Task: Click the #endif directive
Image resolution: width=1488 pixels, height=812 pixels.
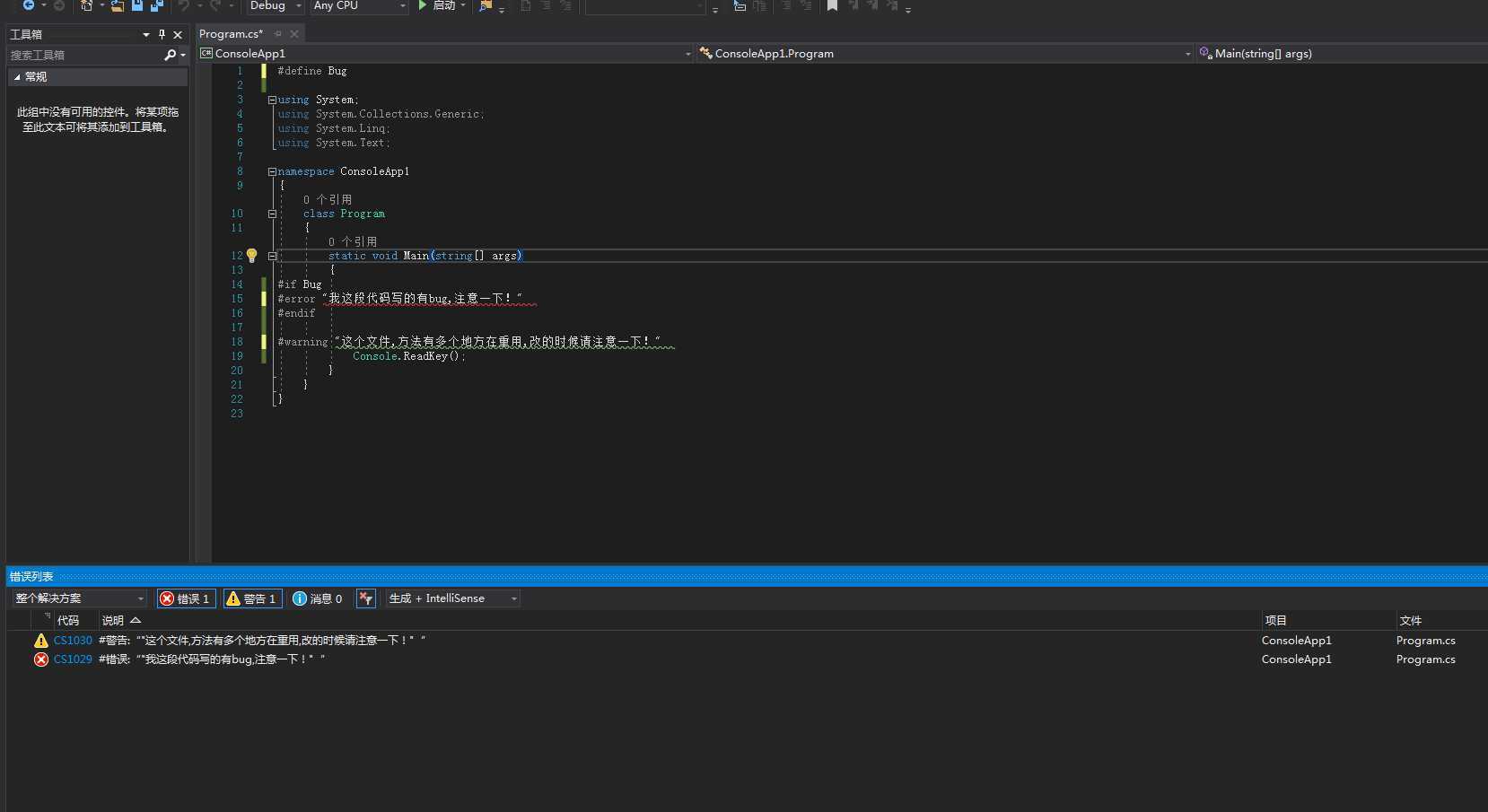Action: 296,313
